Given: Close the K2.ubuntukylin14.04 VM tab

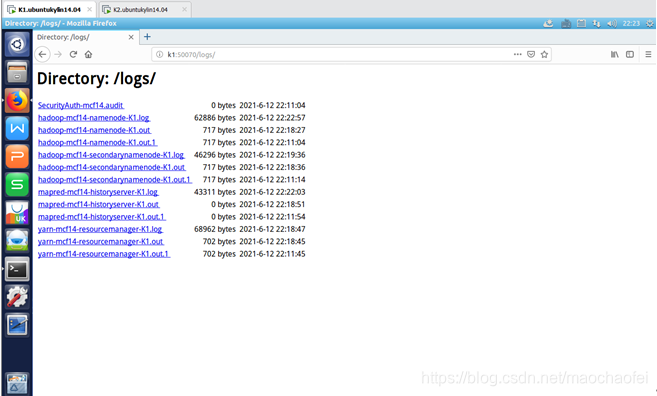Looking at the screenshot, I should click(x=184, y=9).
